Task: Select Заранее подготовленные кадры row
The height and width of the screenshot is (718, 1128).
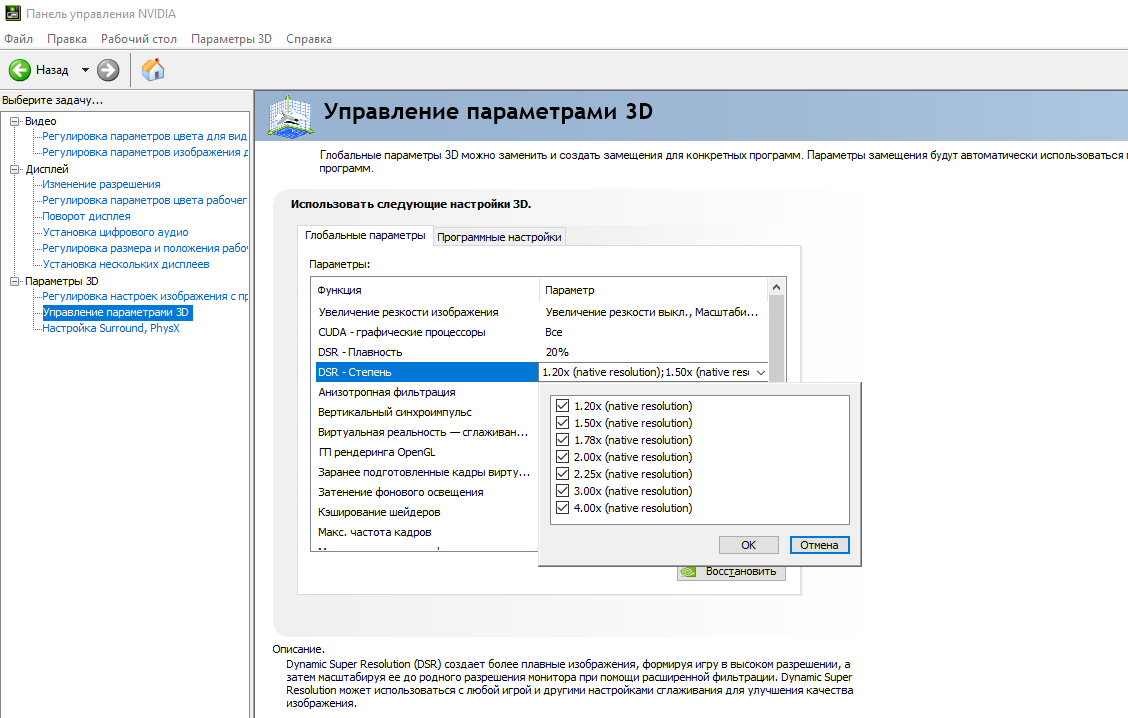Action: (x=427, y=473)
